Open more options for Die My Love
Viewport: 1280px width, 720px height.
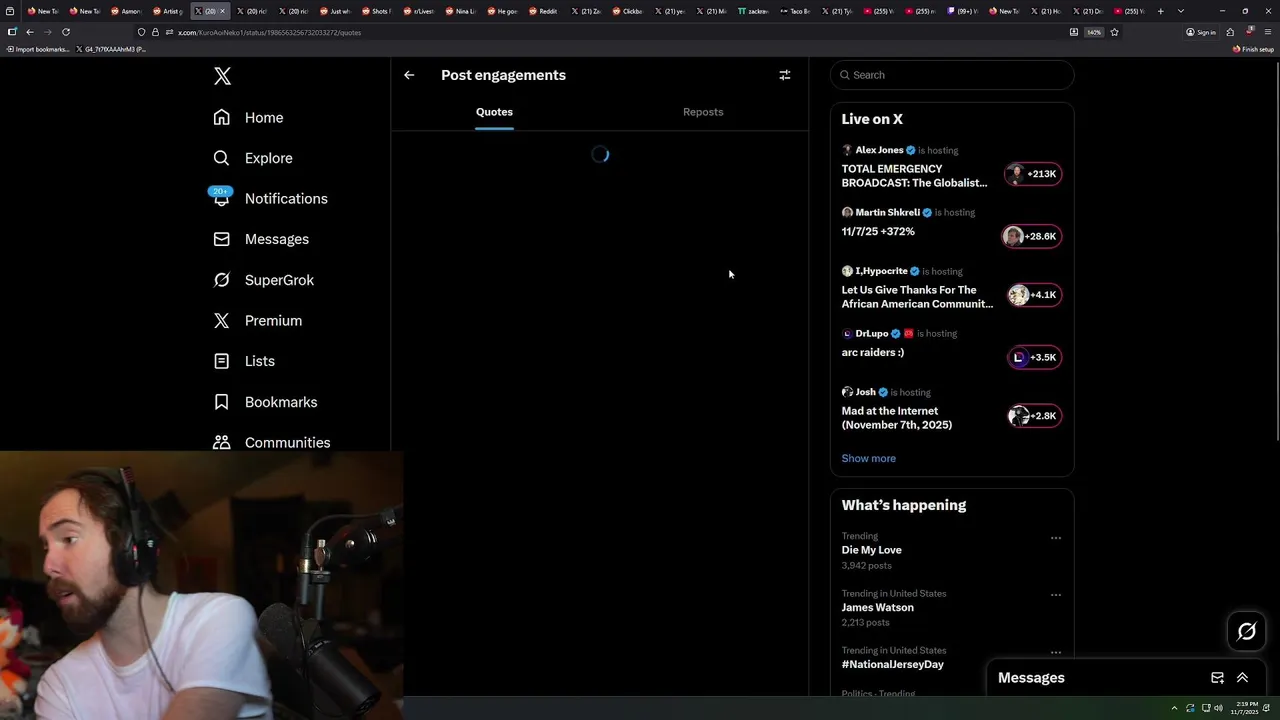click(x=1055, y=538)
